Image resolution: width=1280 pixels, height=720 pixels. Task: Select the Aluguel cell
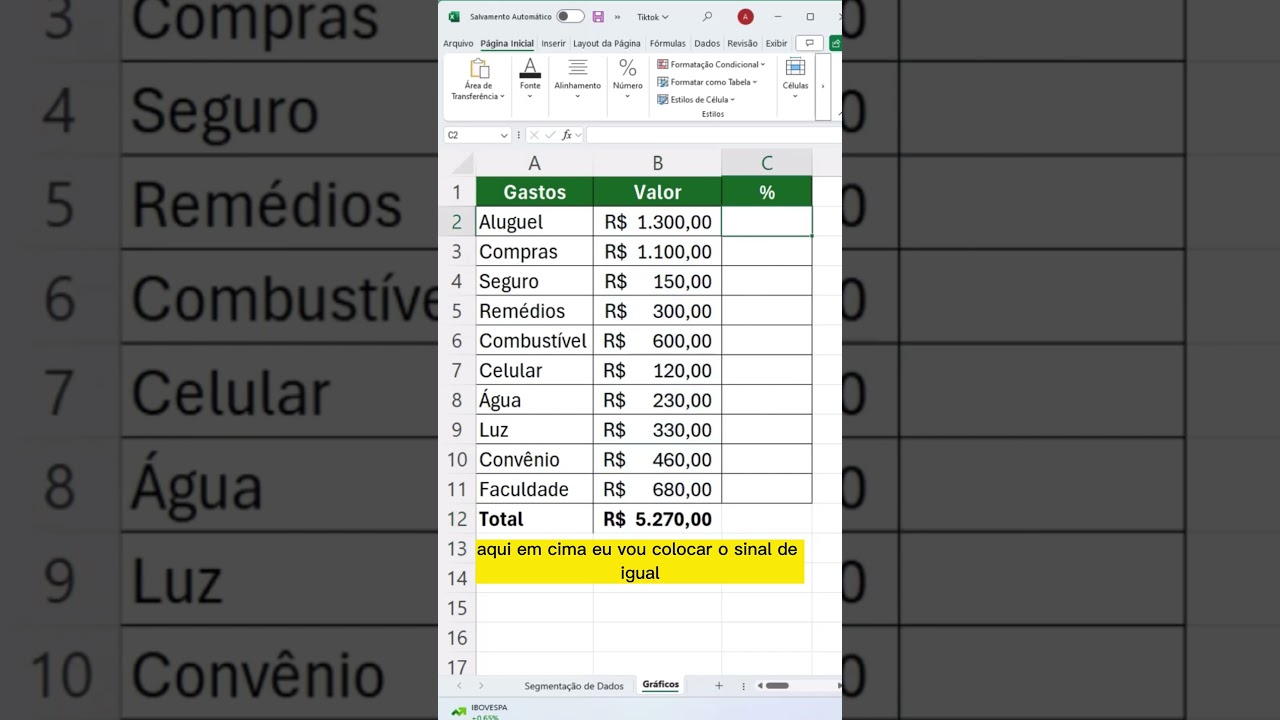534,222
